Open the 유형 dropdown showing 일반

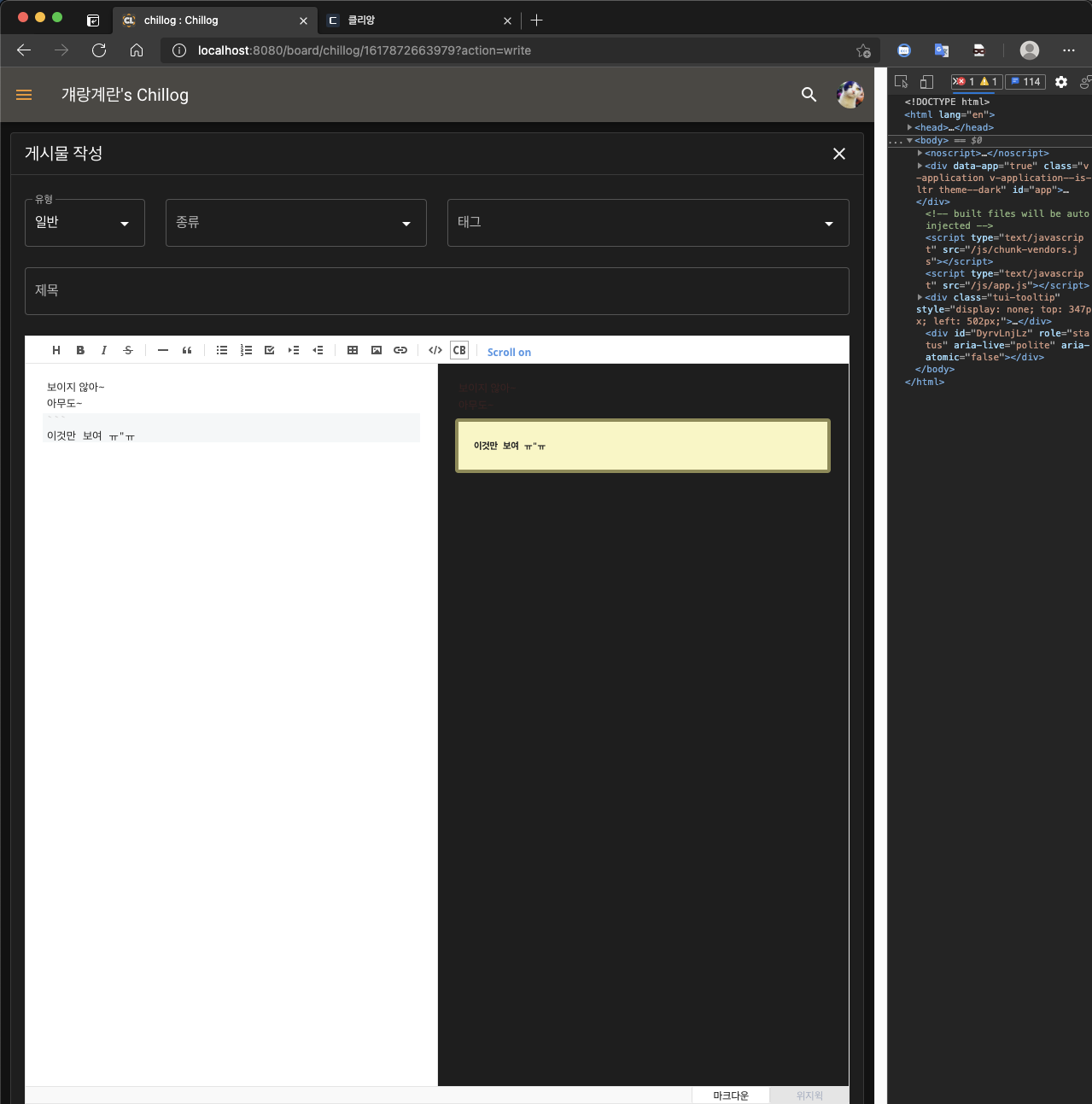[85, 223]
